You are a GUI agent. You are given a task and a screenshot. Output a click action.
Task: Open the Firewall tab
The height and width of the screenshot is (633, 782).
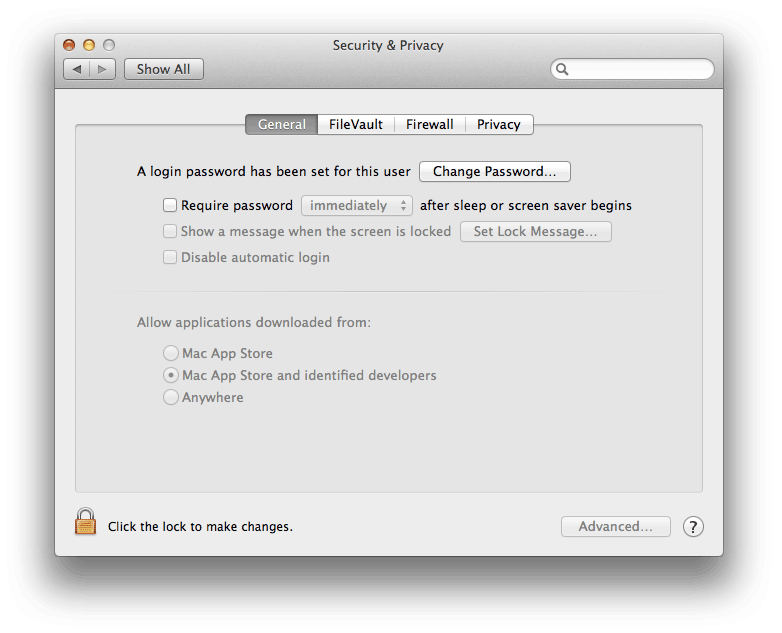[x=429, y=125]
